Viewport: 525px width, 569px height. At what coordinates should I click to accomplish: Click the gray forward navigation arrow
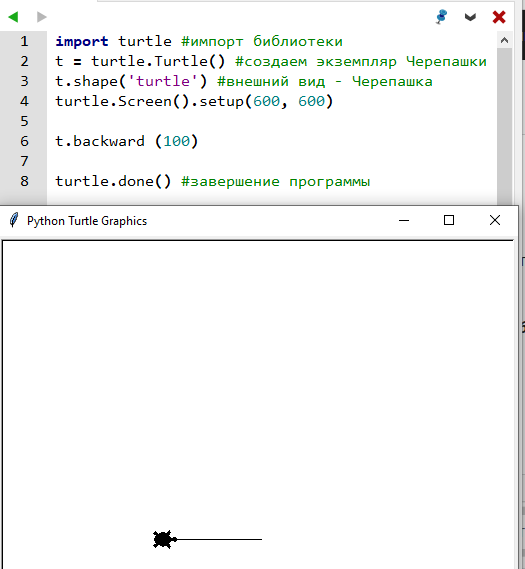pyautogui.click(x=42, y=17)
